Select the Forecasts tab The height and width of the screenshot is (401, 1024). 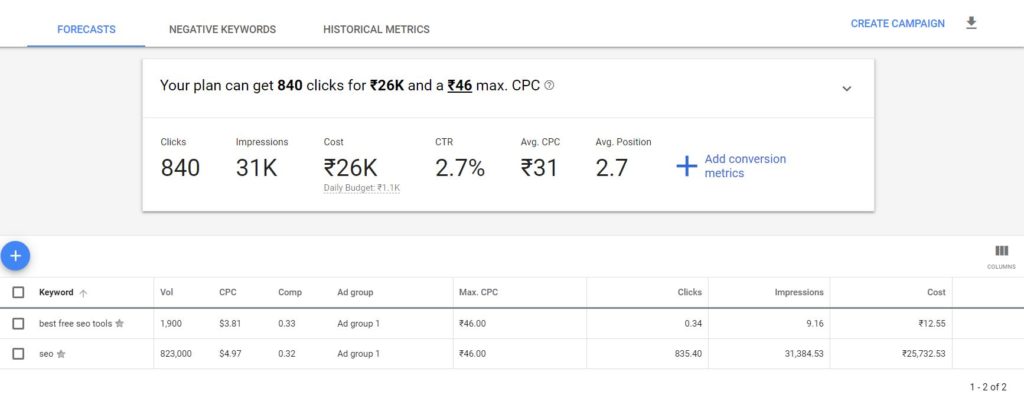pos(86,29)
